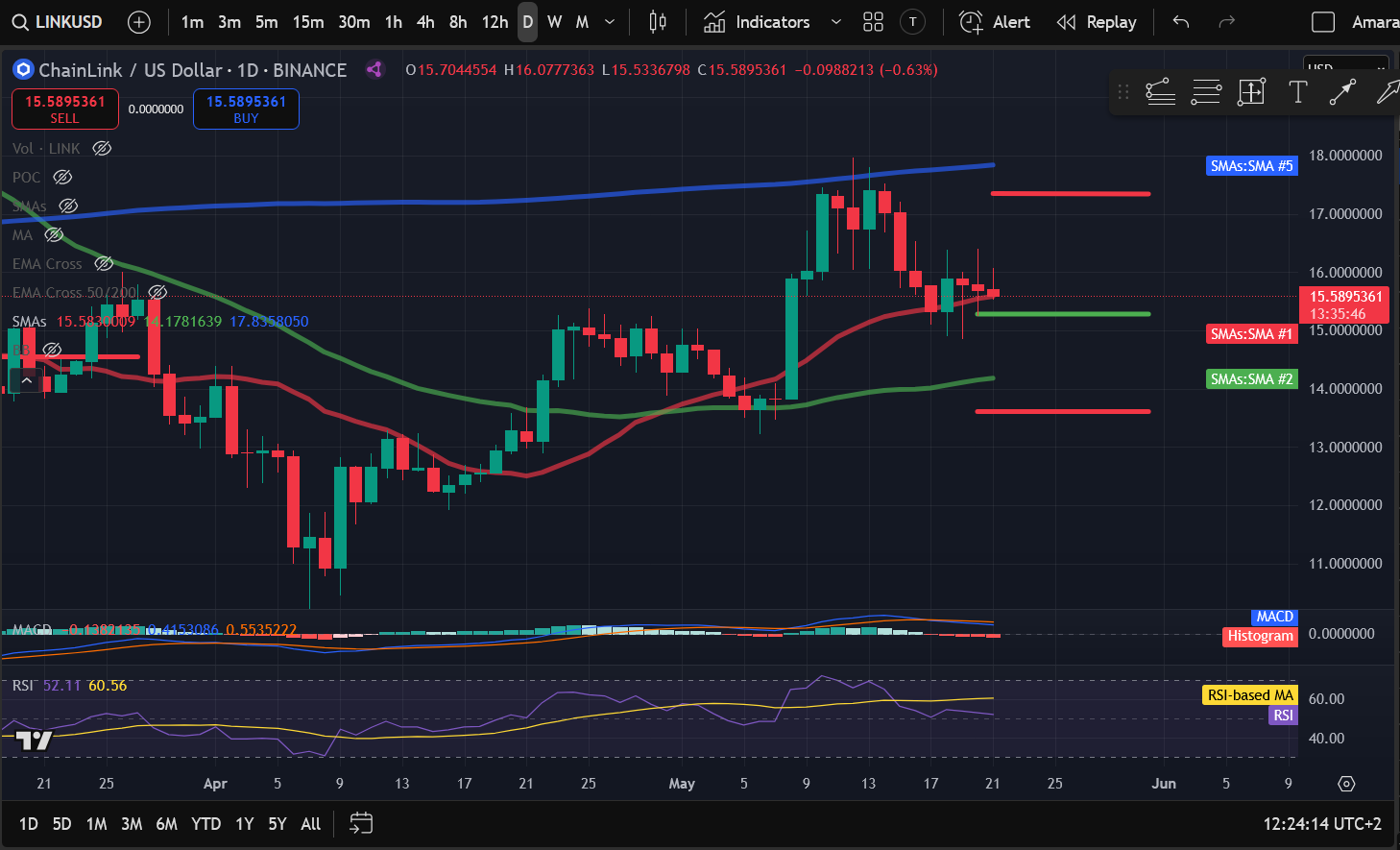Click the TradingView logo on the chart
This screenshot has height=850, width=1400.
[x=34, y=741]
